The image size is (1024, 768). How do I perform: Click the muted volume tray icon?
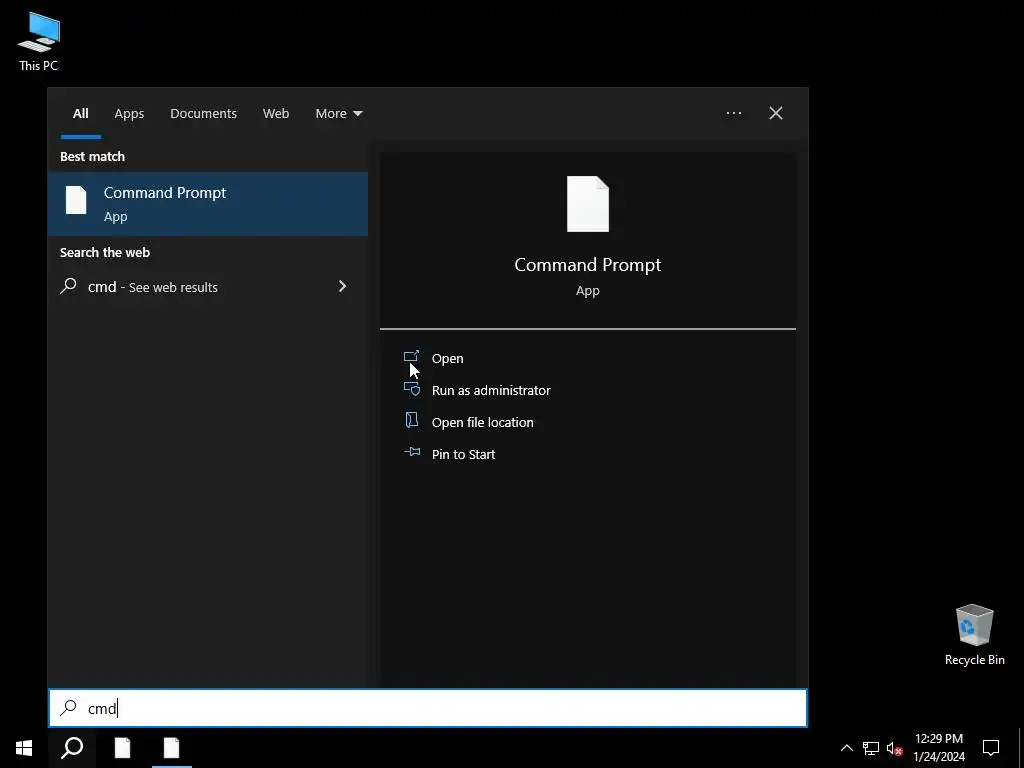[894, 748]
